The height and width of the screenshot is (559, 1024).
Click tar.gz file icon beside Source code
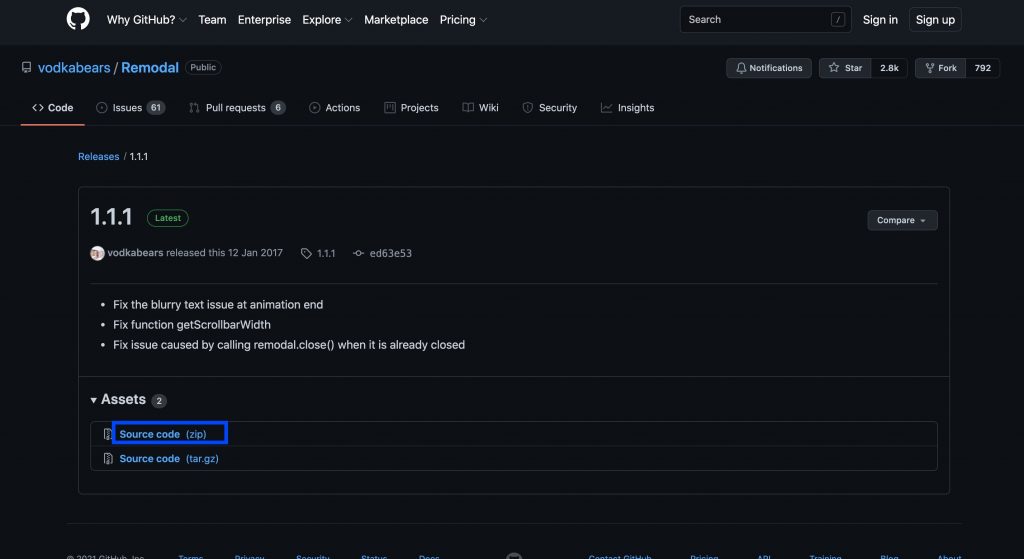point(108,459)
